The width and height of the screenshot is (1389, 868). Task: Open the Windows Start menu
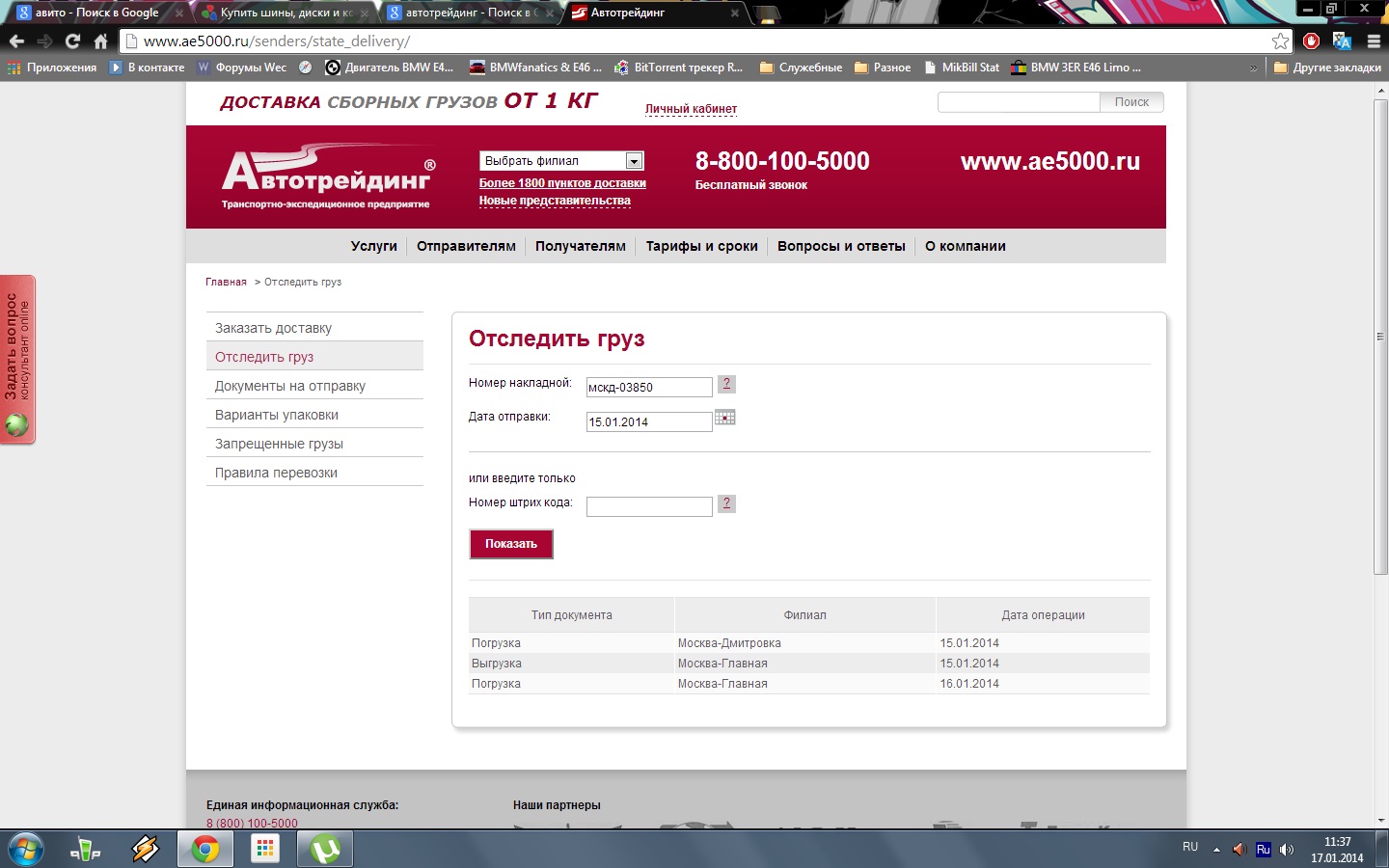(25, 849)
